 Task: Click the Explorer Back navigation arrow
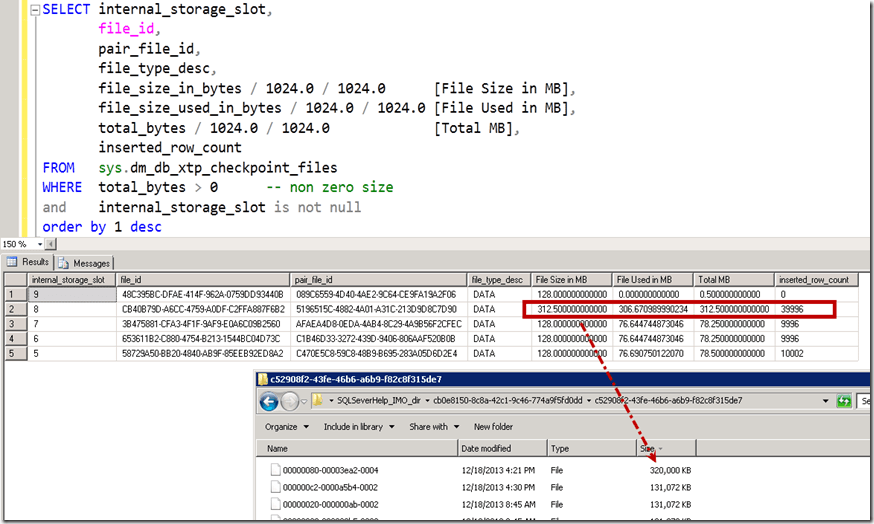point(270,401)
